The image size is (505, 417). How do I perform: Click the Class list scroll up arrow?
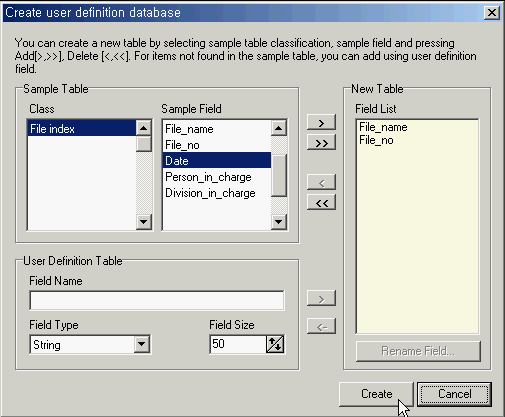(x=144, y=128)
